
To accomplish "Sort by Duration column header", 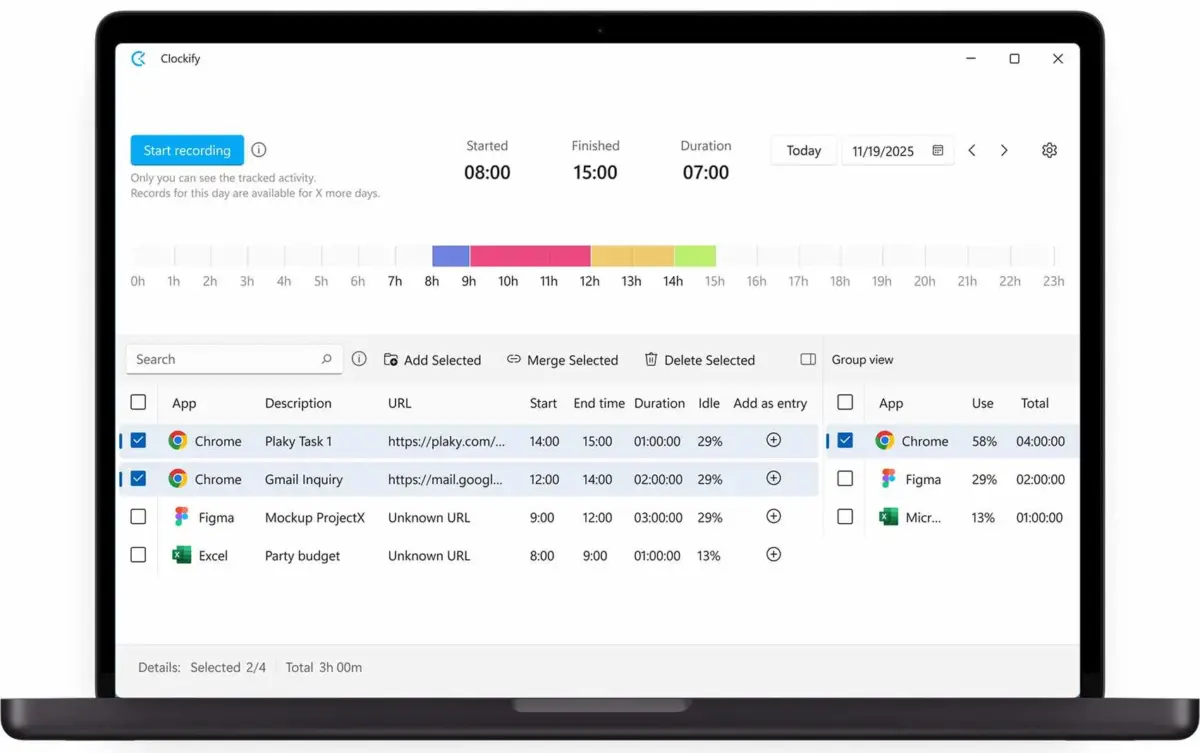I will click(659, 403).
